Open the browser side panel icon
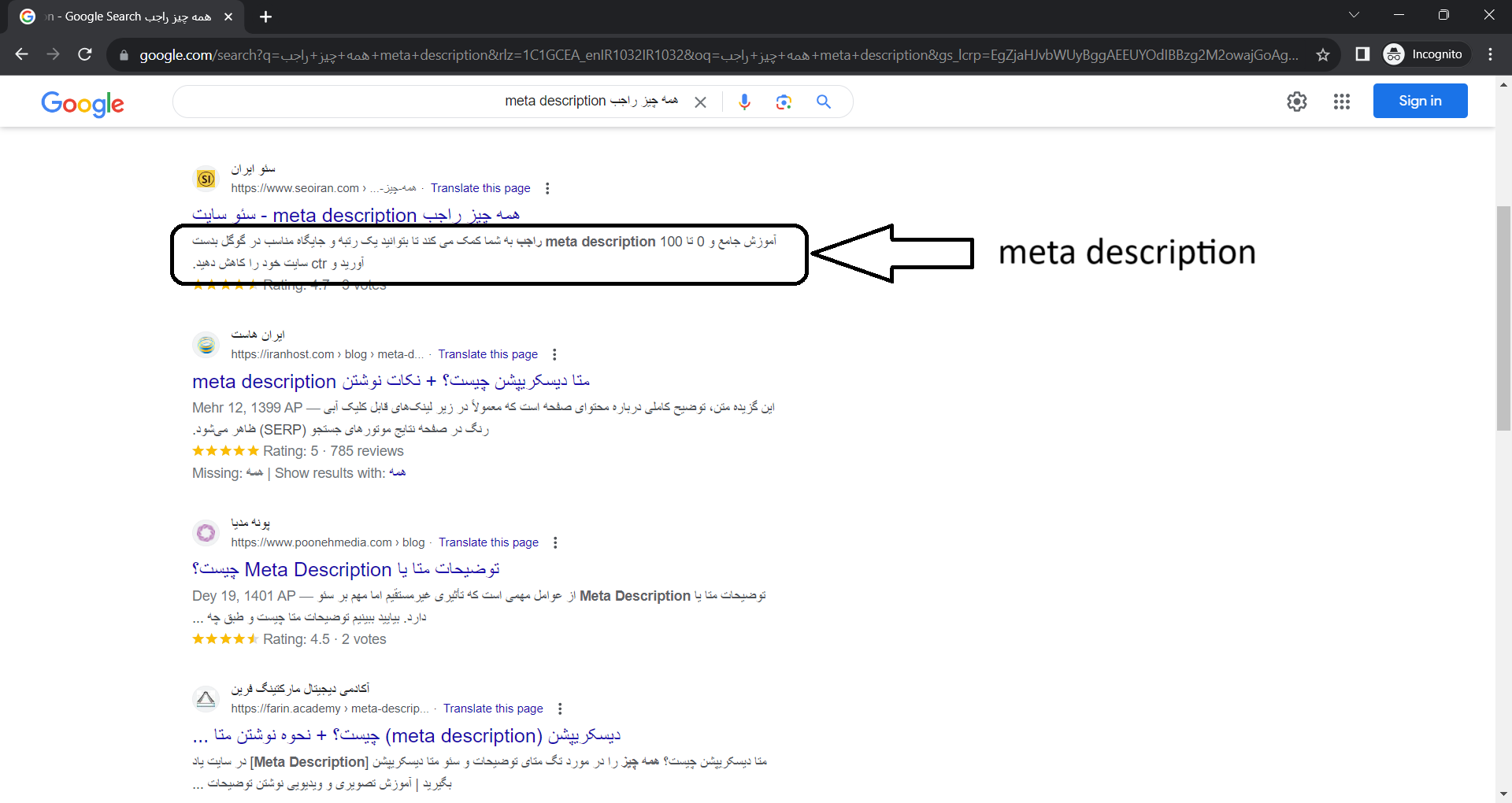The image size is (1512, 803). [1362, 54]
